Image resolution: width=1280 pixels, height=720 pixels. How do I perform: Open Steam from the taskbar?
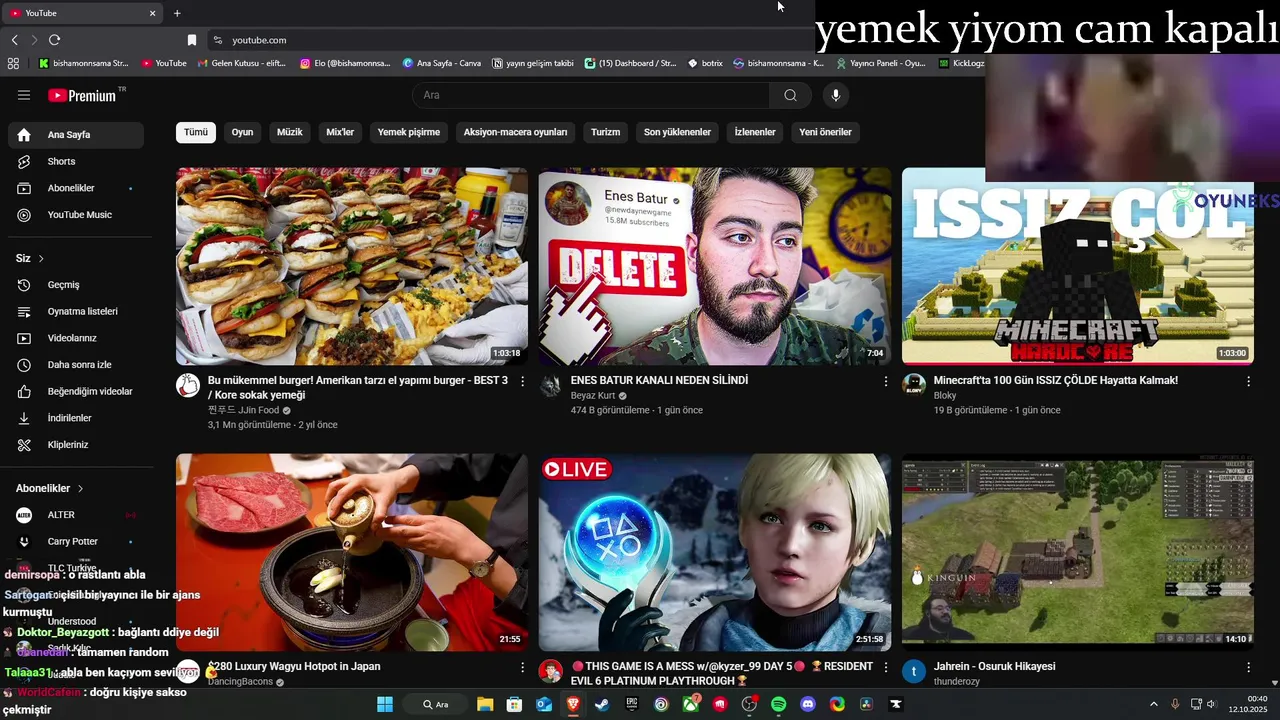point(602,704)
